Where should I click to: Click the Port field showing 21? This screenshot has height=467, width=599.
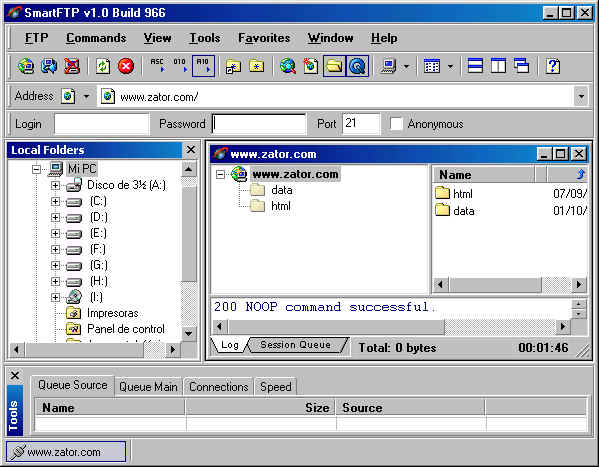coord(361,124)
